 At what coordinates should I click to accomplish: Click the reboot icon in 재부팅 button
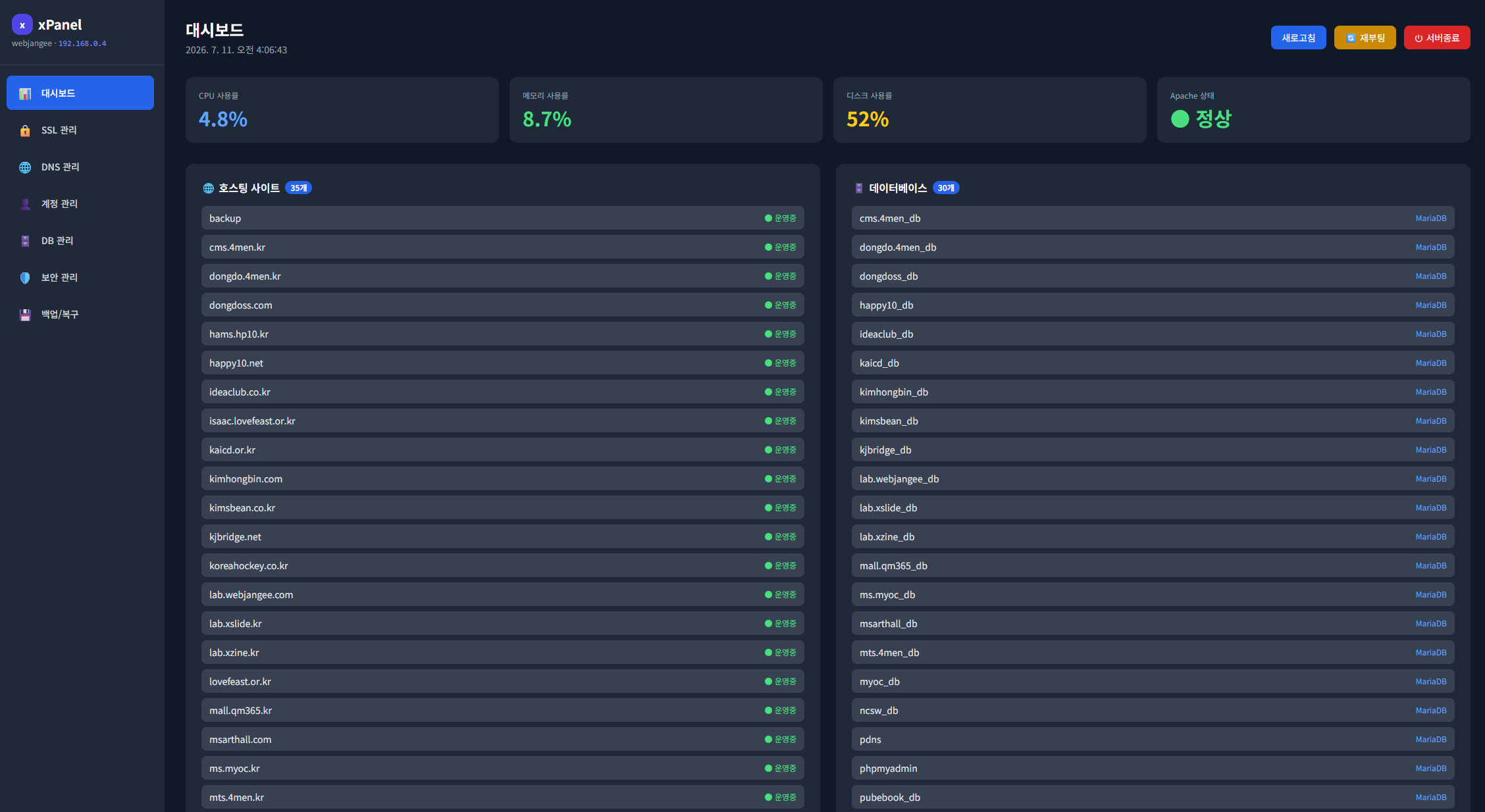coord(1351,38)
